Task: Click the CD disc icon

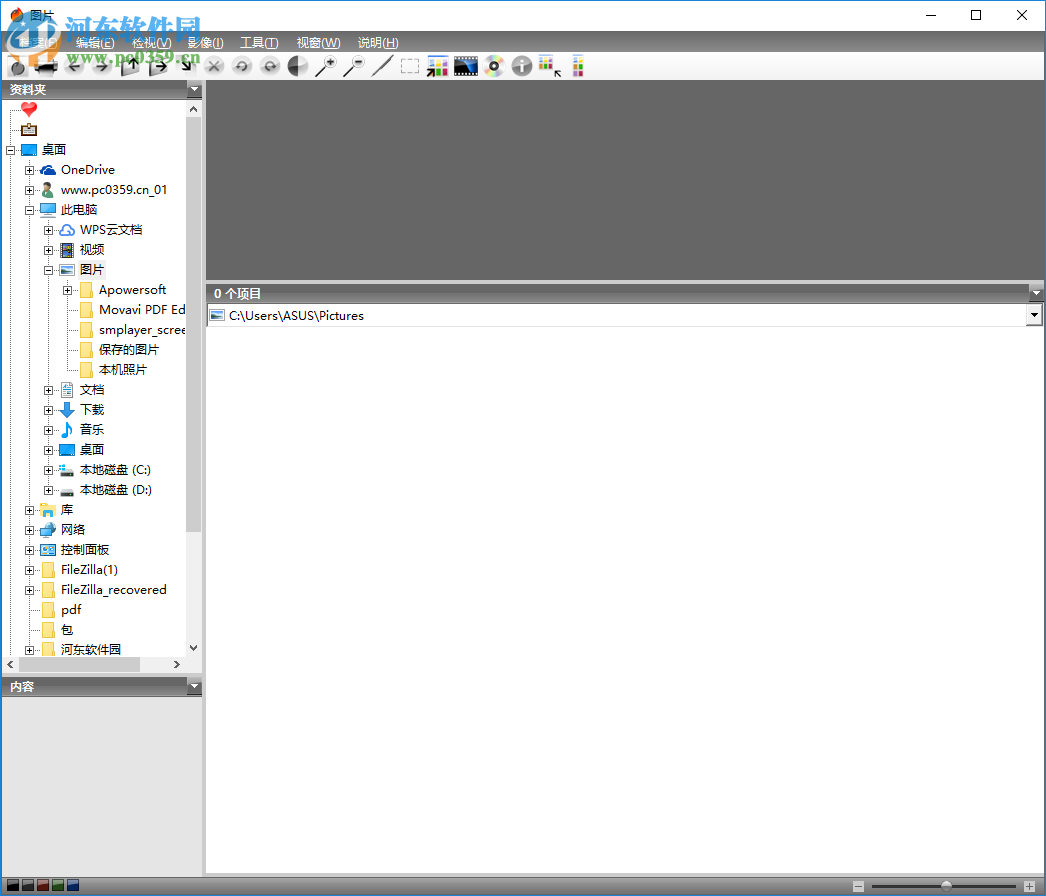Action: (x=494, y=67)
